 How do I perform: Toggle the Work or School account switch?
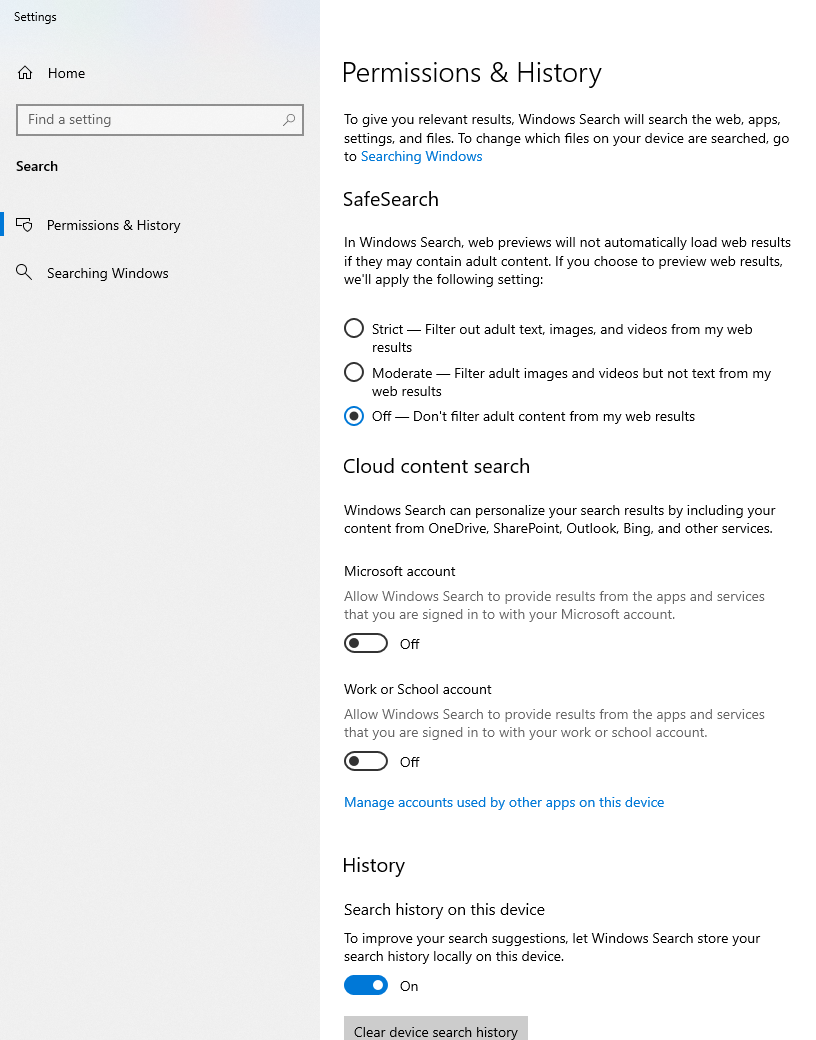click(x=366, y=761)
